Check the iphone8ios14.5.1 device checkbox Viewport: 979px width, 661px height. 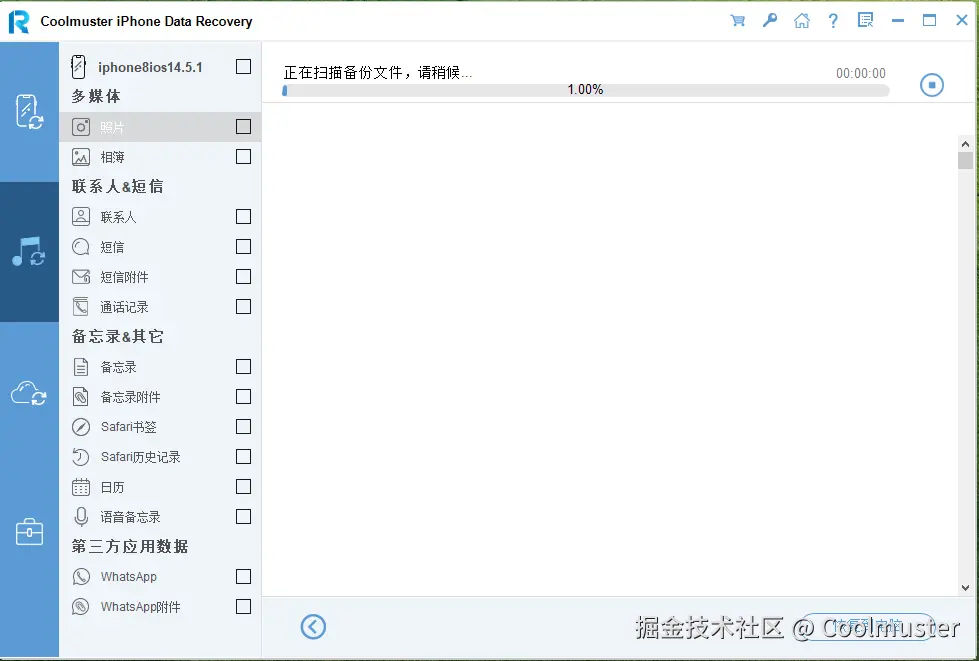pyautogui.click(x=243, y=66)
